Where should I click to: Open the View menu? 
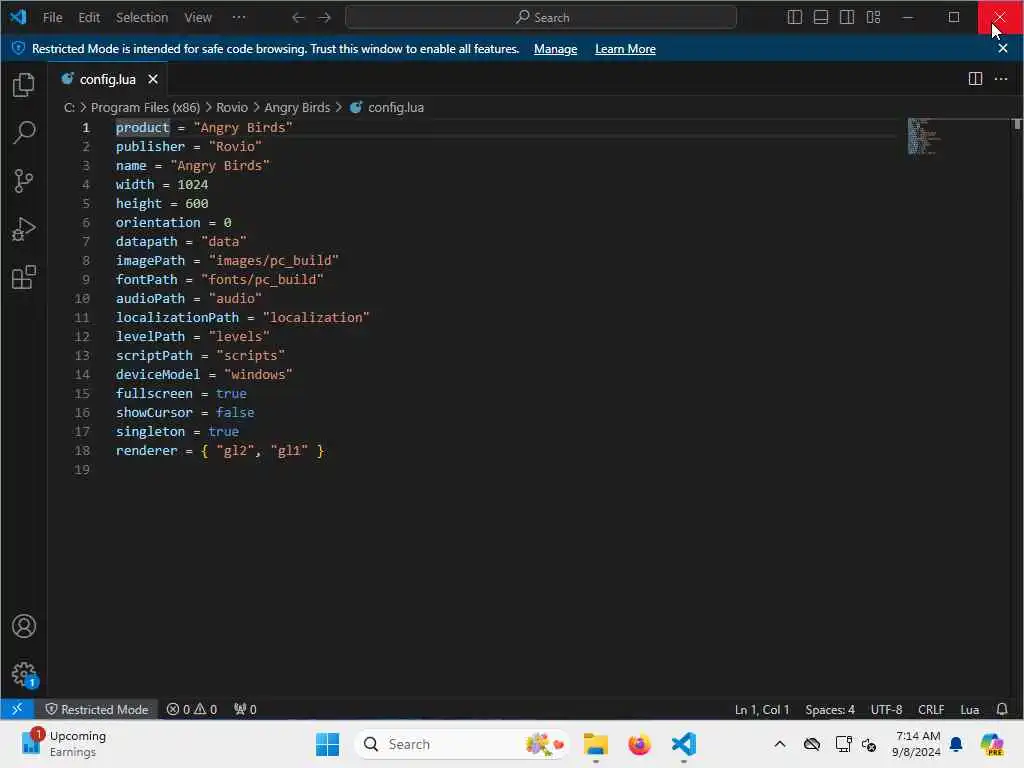coord(198,18)
